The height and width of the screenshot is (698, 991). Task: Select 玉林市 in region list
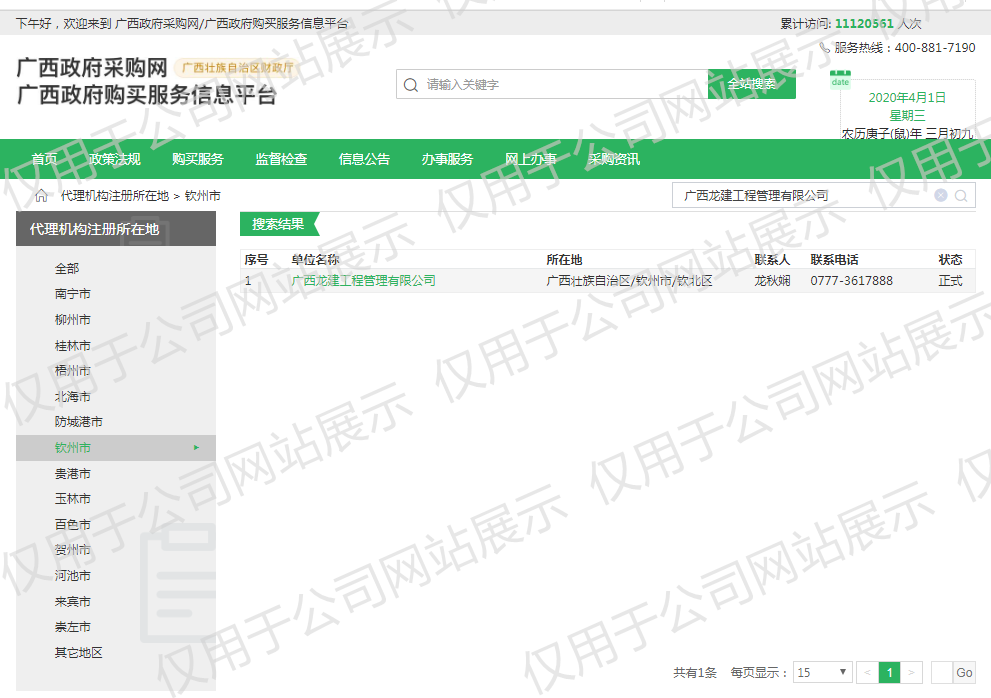(x=73, y=499)
